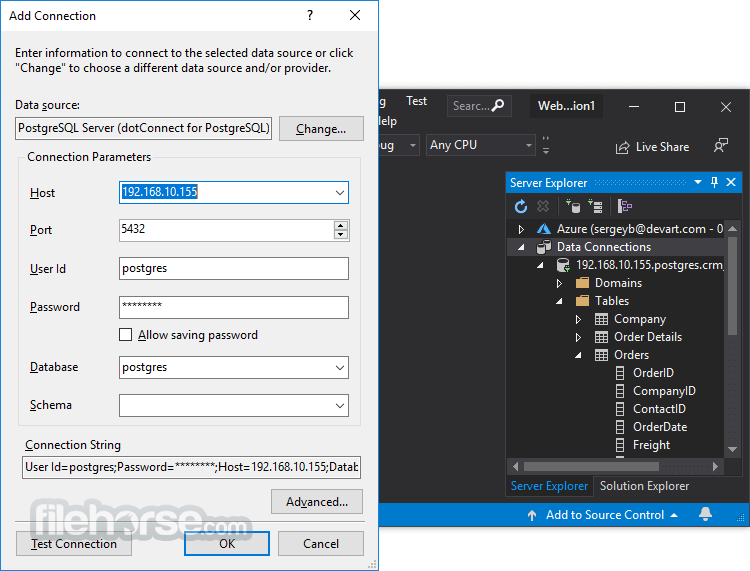Image resolution: width=750 pixels, height=571 pixels.
Task: Click the OrderDate column icon
Action: coord(620,427)
